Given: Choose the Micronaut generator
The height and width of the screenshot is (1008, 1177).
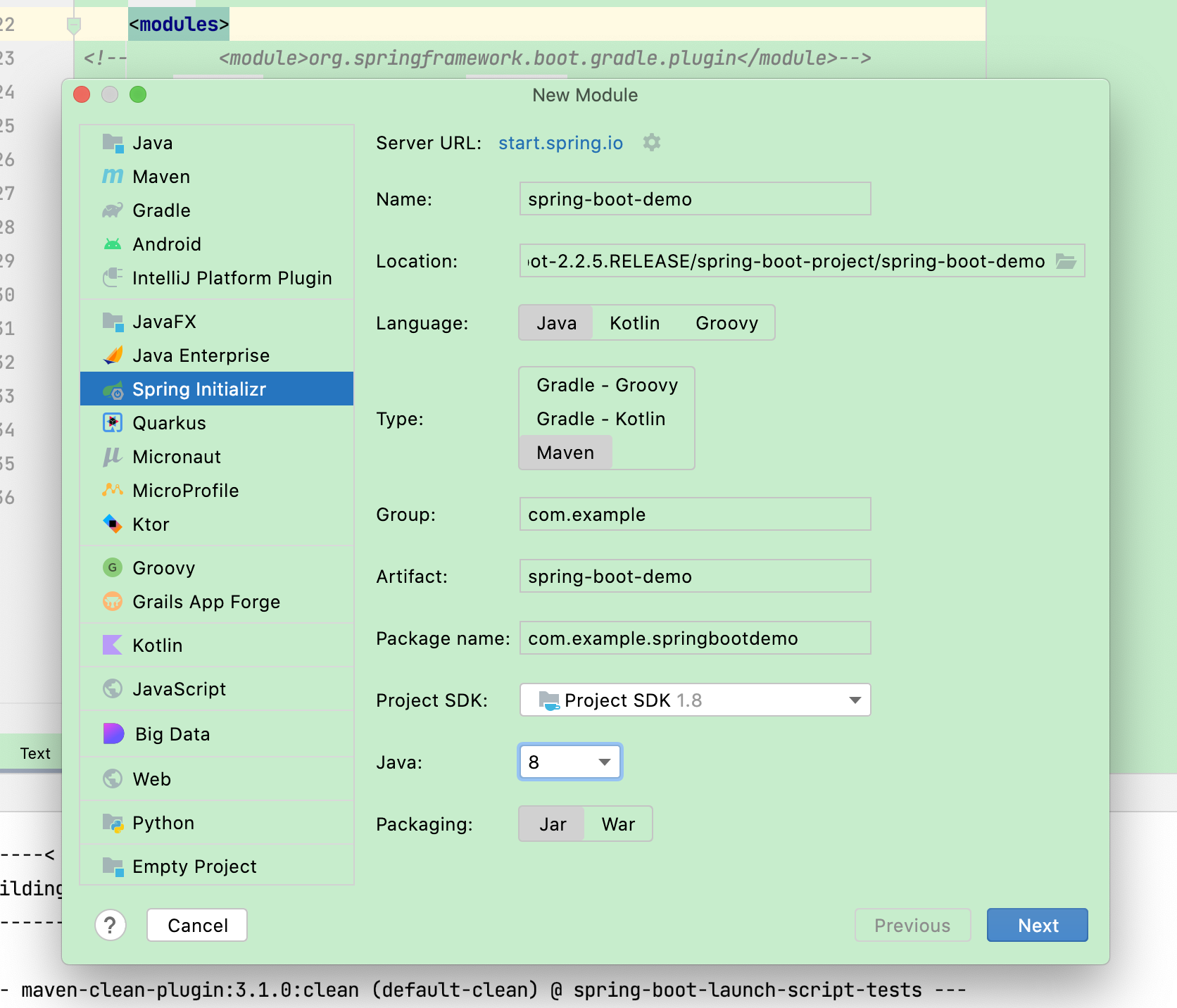Looking at the screenshot, I should [177, 456].
